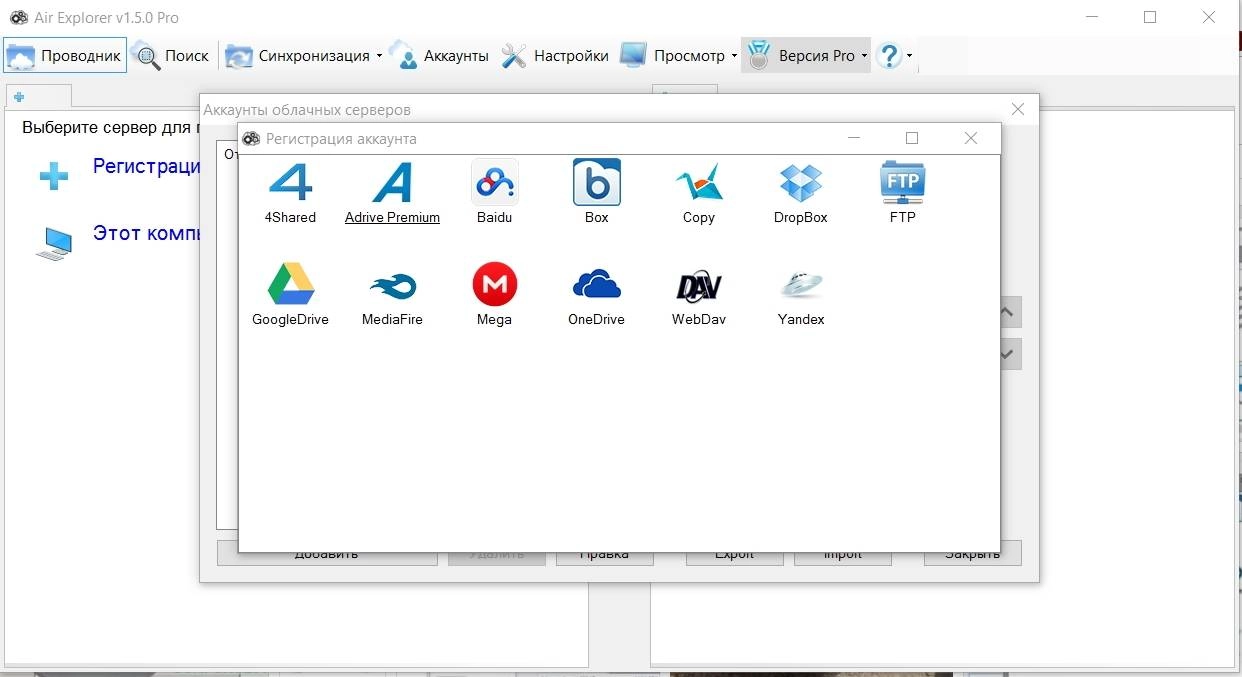
Task: Pick the MediaFire icon
Action: pyautogui.click(x=393, y=287)
